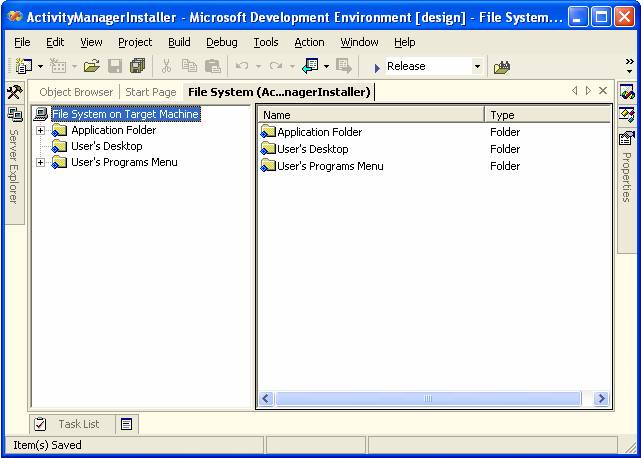Click the icon right of the Release combo box
Image resolution: width=641 pixels, height=458 pixels.
(x=502, y=67)
